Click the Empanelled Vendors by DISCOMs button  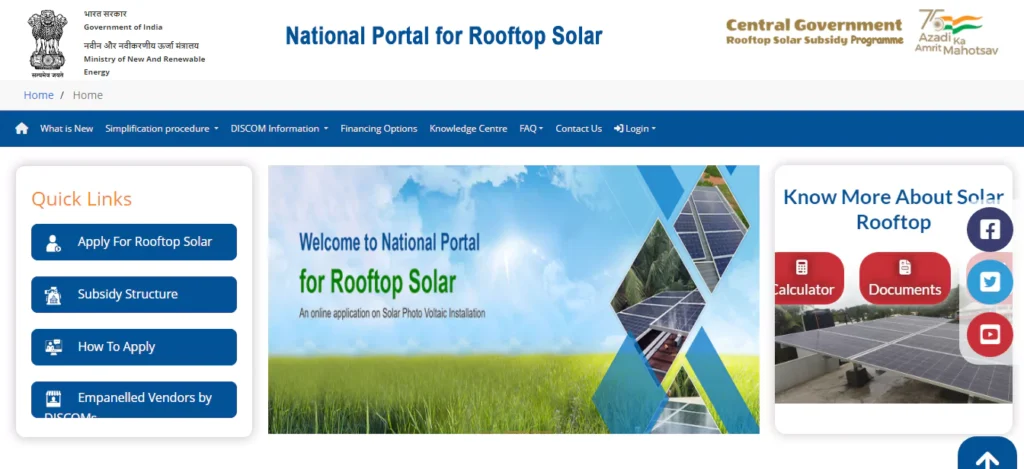coord(134,400)
